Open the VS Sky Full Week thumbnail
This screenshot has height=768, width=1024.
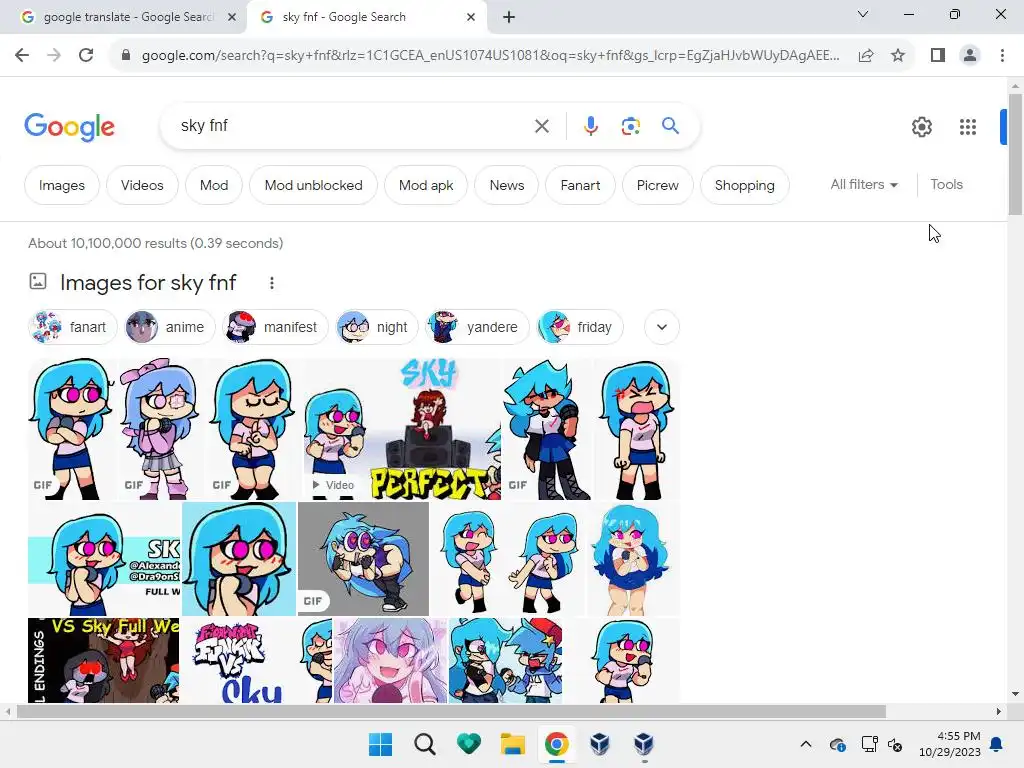[103, 660]
